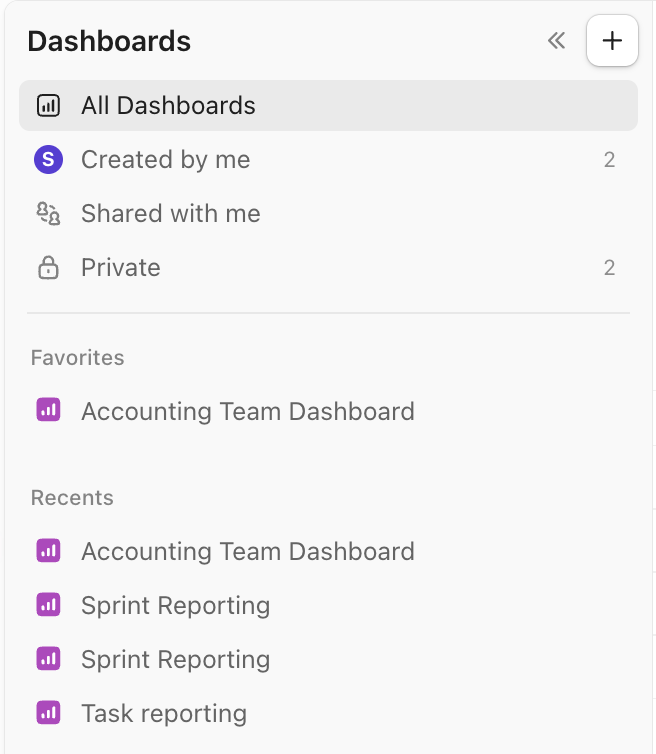Screen dimensions: 656x754
Task: Click the count badge beside Created by me
Action: click(x=609, y=160)
